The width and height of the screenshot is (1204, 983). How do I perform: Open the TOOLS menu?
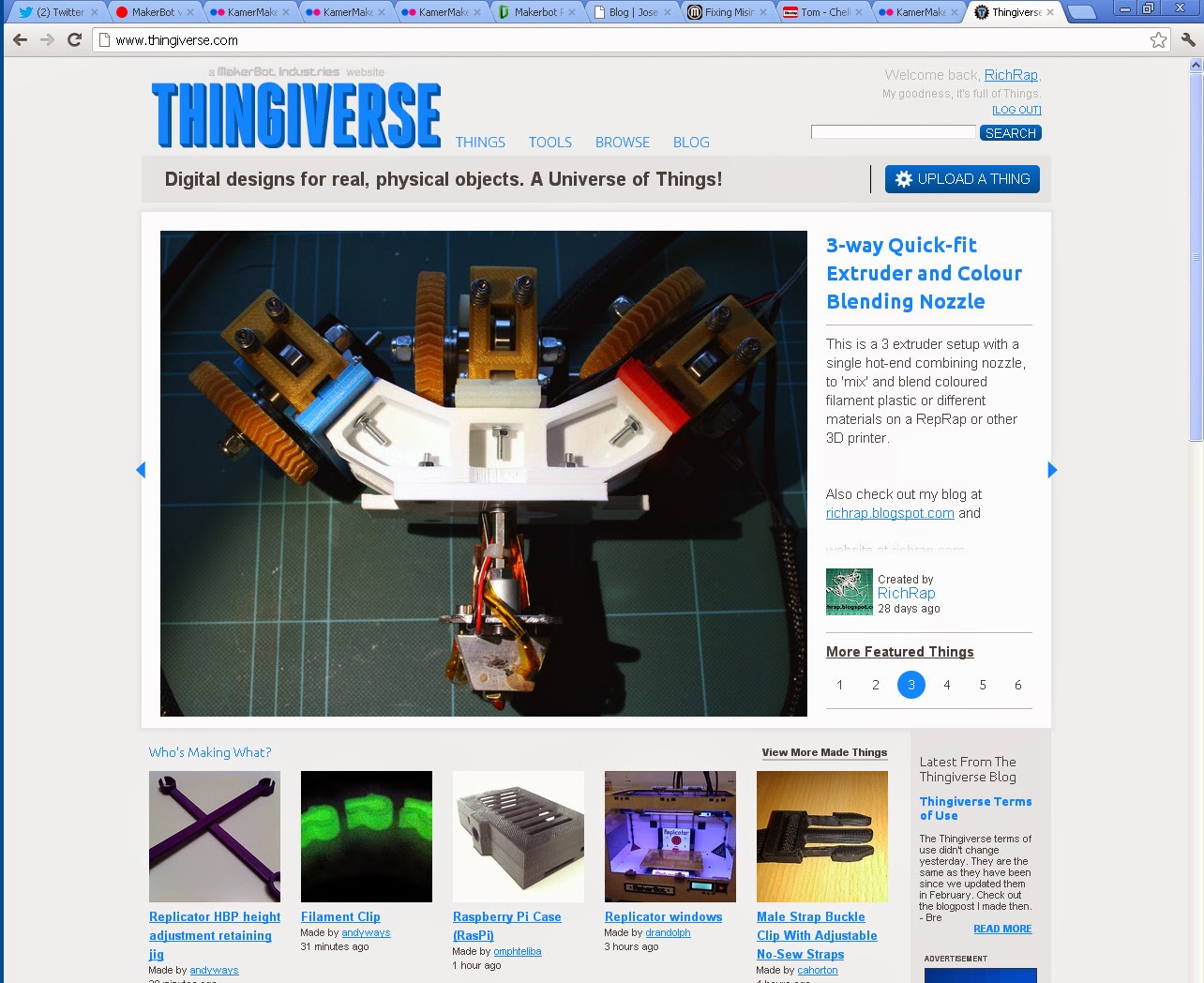tap(549, 143)
